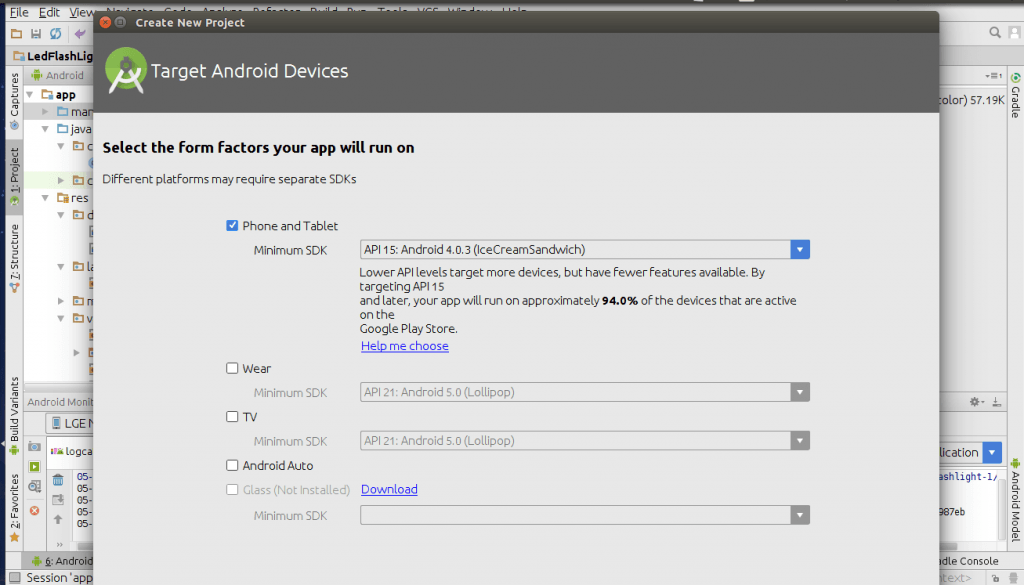Uncheck the Phone and Tablet checkbox
This screenshot has height=585, width=1024.
[233, 226]
